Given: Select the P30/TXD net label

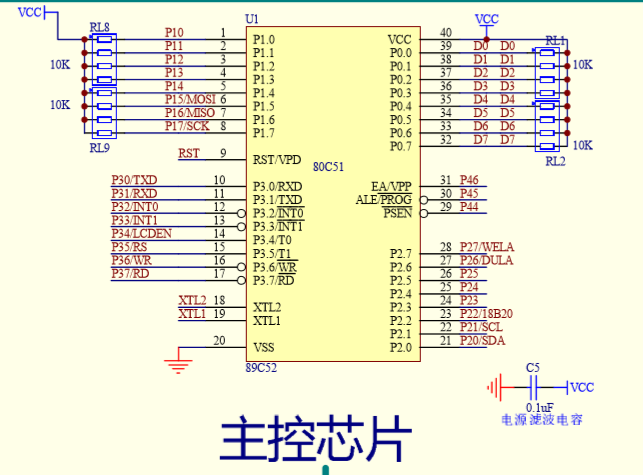Looking at the screenshot, I should [134, 180].
